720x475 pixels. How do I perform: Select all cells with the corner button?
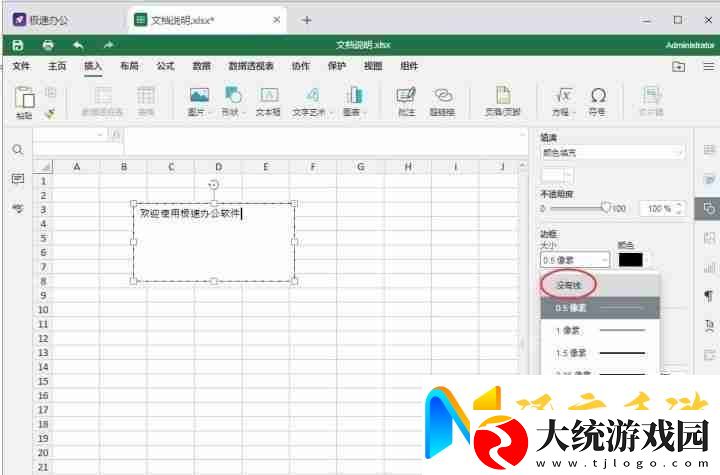[43, 166]
